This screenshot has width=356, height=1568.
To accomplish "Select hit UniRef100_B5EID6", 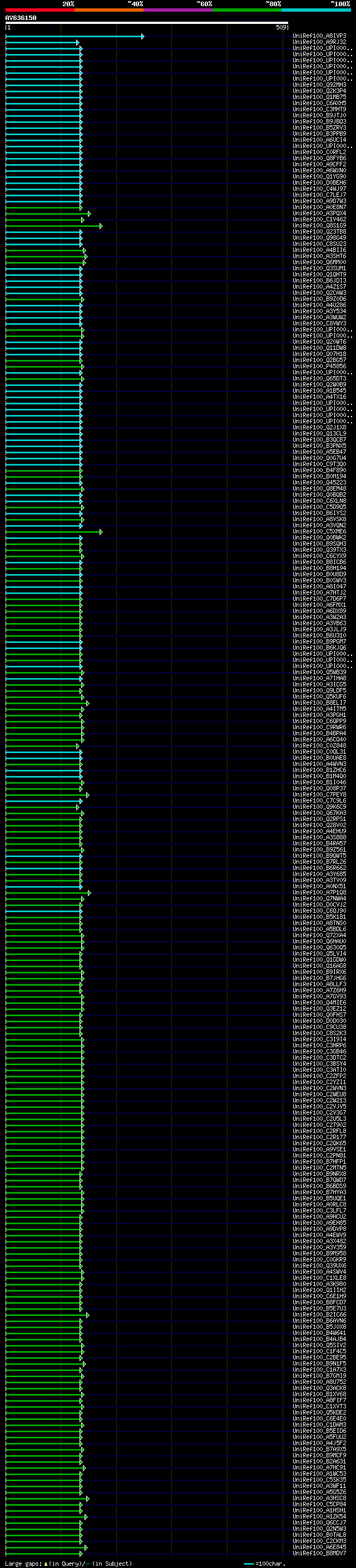I will tap(319, 1431).
